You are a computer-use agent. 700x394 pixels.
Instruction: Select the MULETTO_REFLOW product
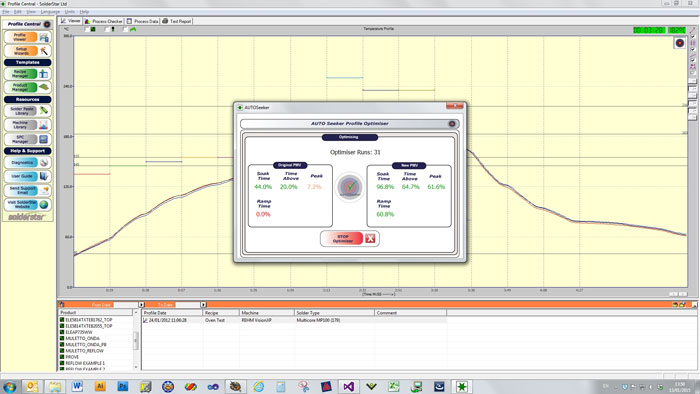84,351
